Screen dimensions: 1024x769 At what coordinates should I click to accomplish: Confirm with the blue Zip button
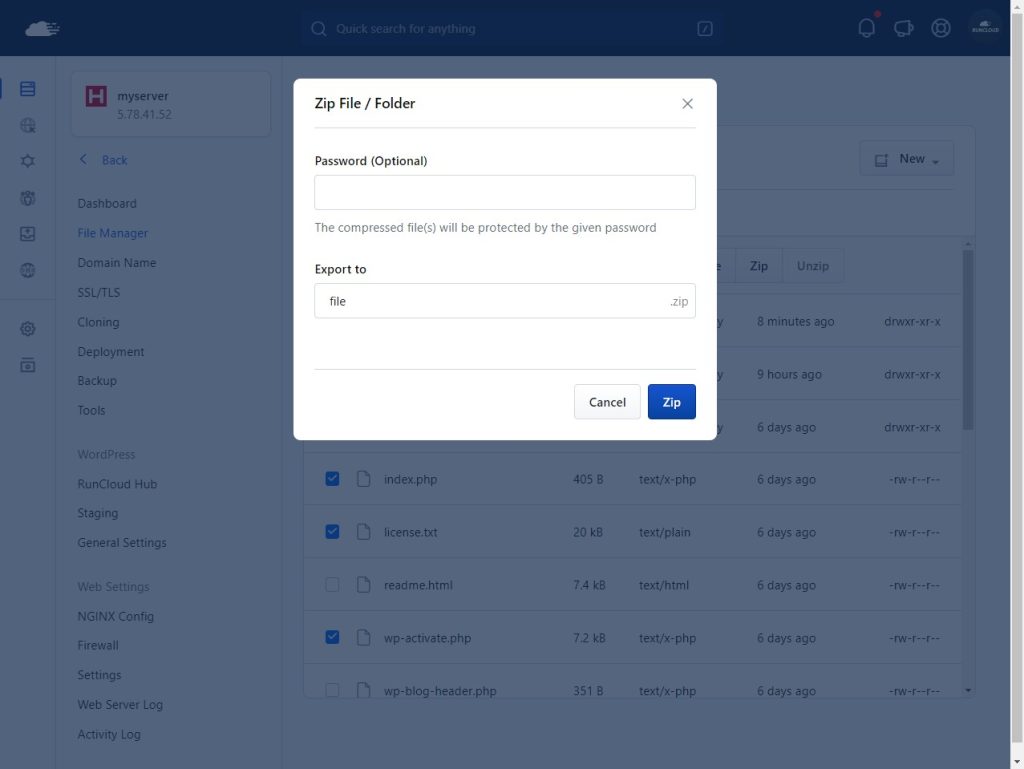(671, 401)
